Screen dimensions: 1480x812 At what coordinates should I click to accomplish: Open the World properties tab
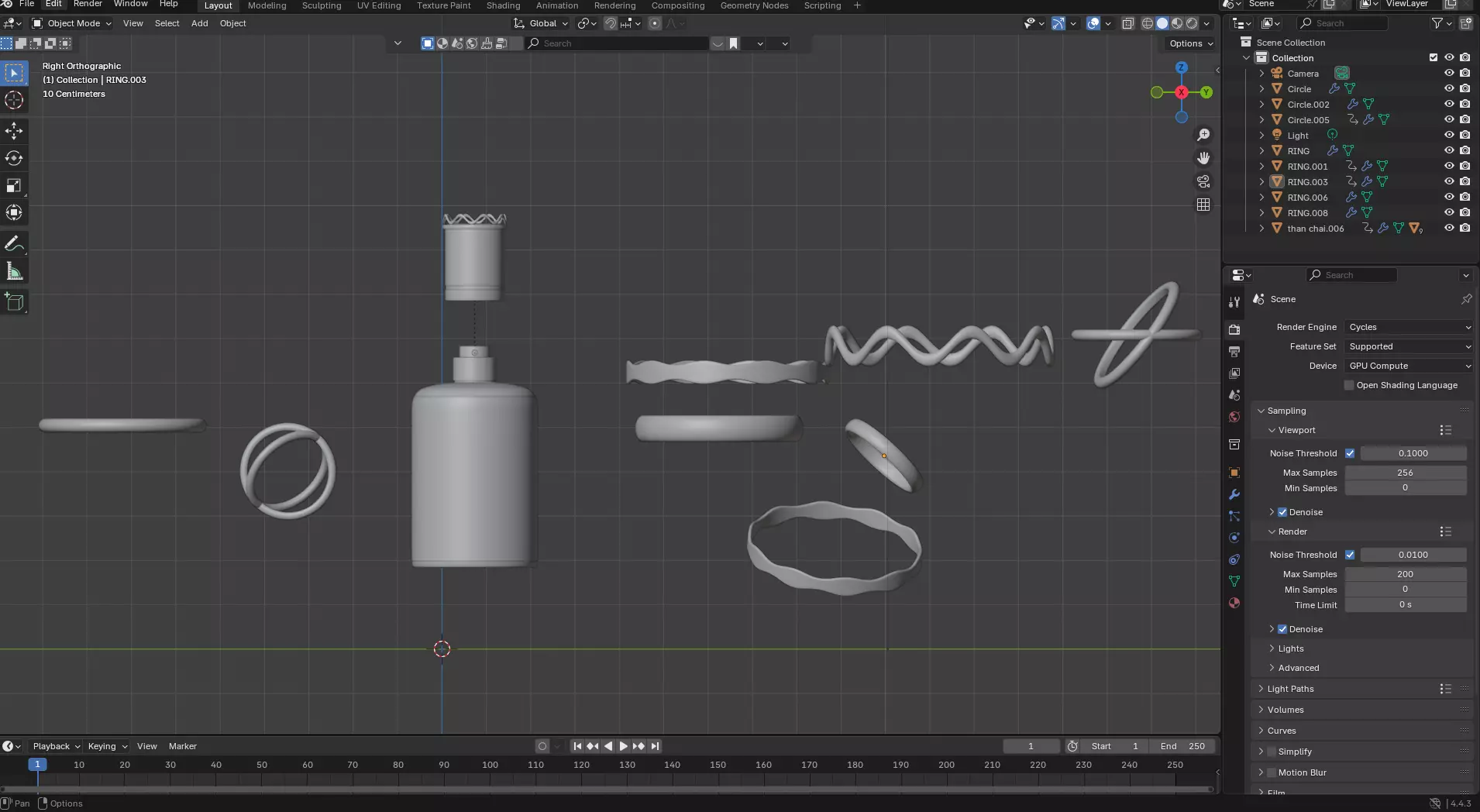point(1234,417)
